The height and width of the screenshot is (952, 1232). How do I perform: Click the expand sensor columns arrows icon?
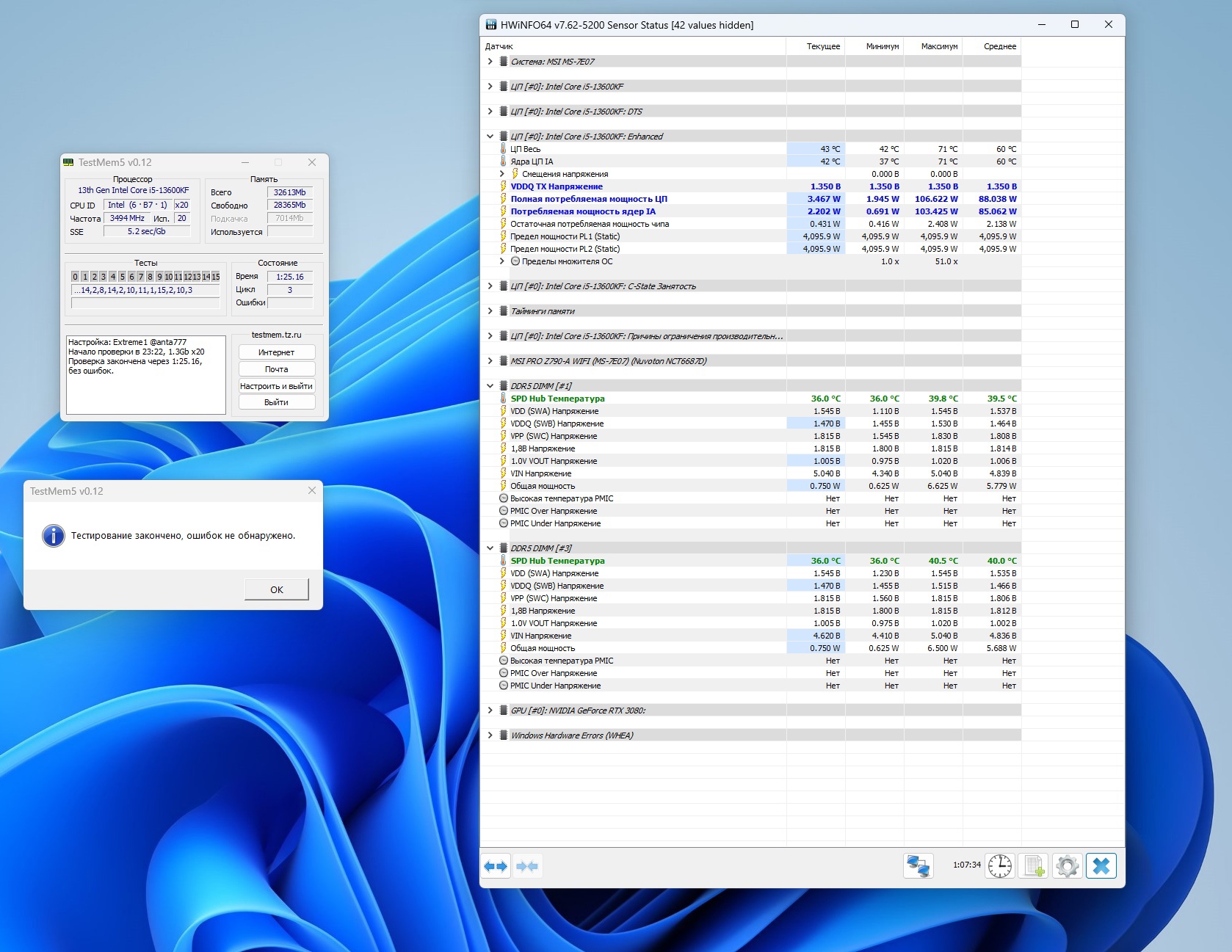[x=496, y=866]
